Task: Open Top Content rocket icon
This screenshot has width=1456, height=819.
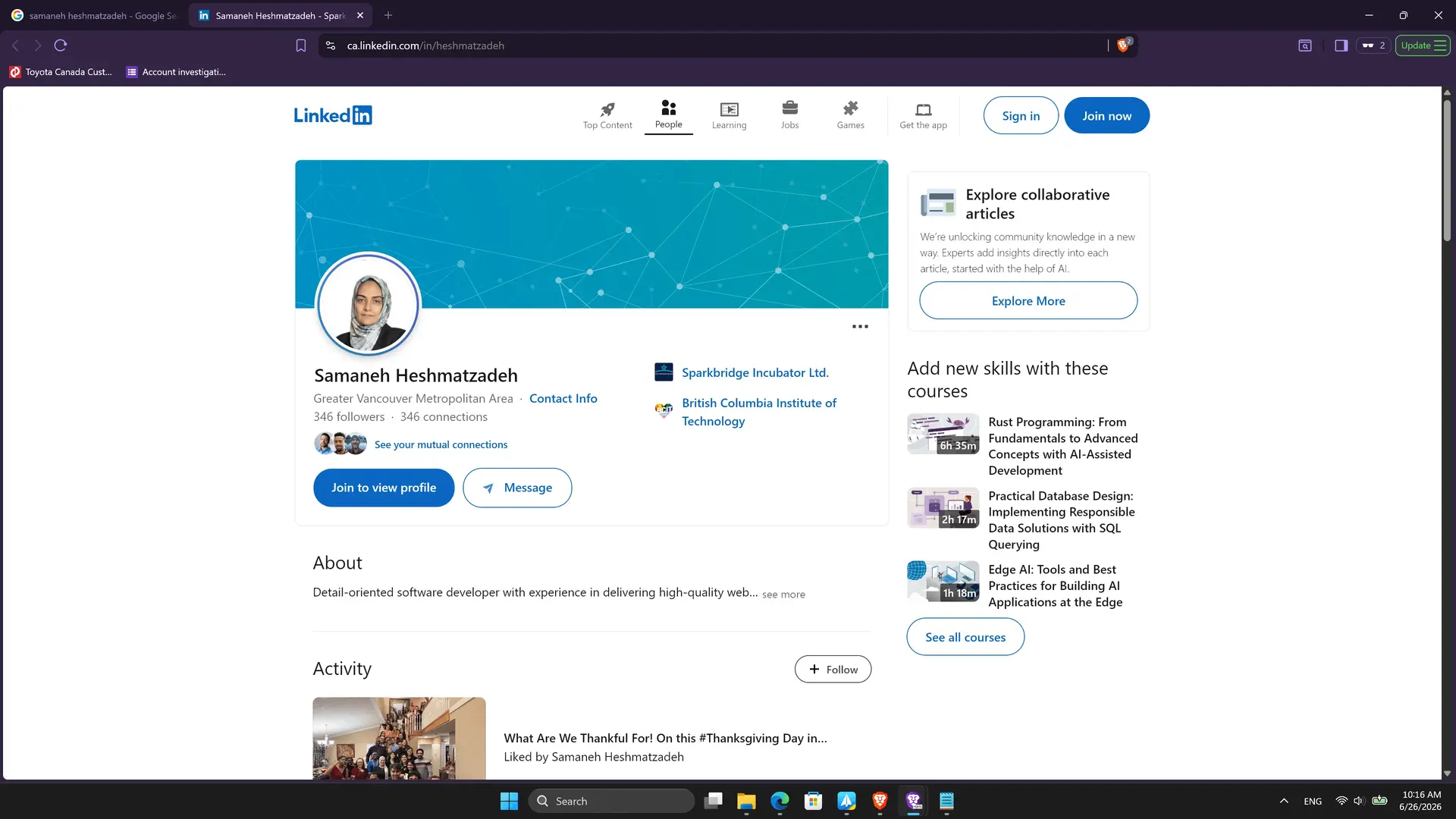Action: click(x=607, y=109)
